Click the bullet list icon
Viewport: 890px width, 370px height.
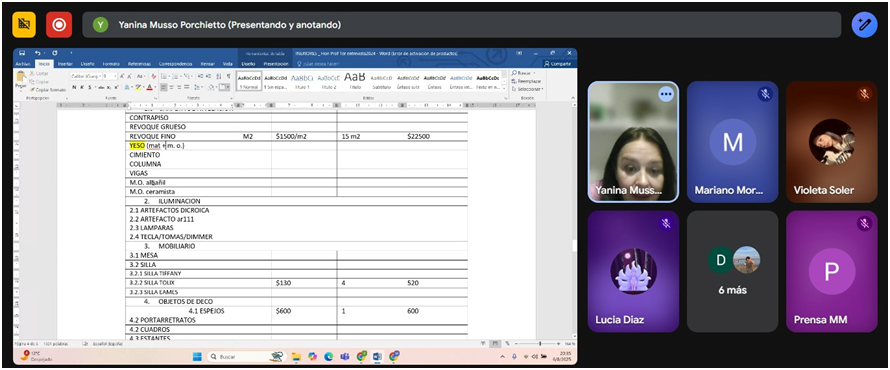pos(163,76)
